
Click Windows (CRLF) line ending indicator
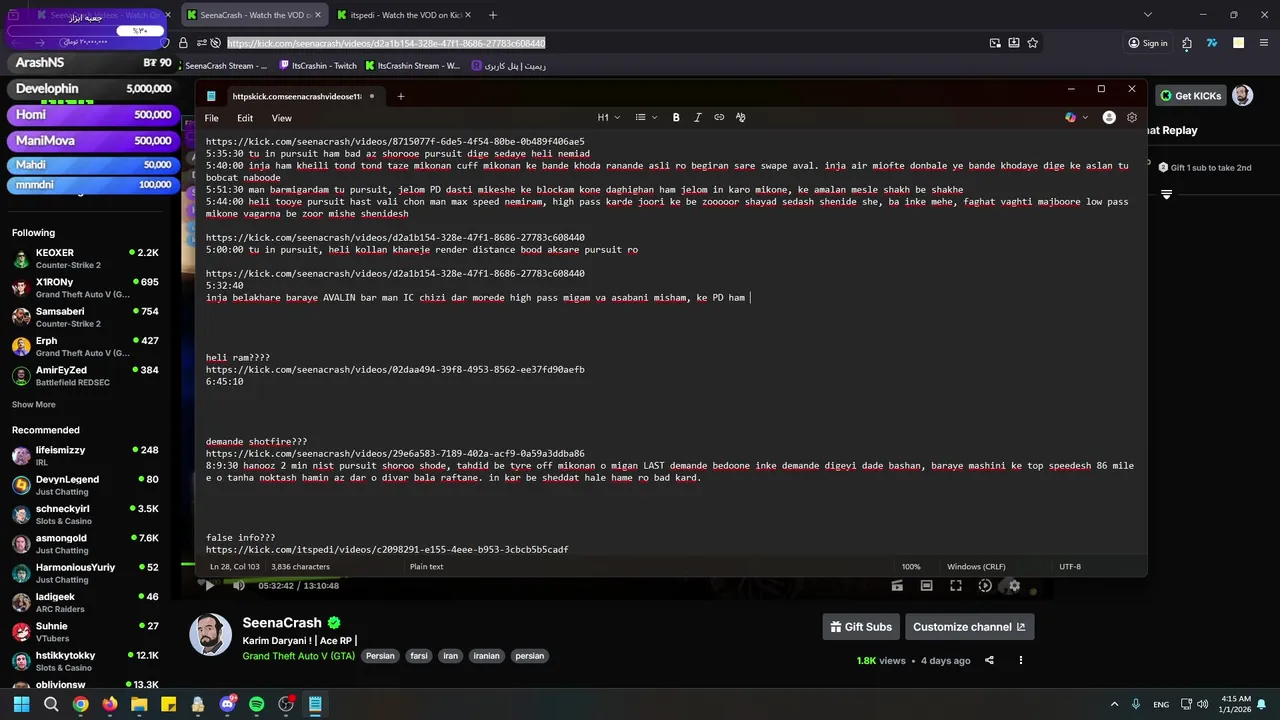(x=976, y=566)
